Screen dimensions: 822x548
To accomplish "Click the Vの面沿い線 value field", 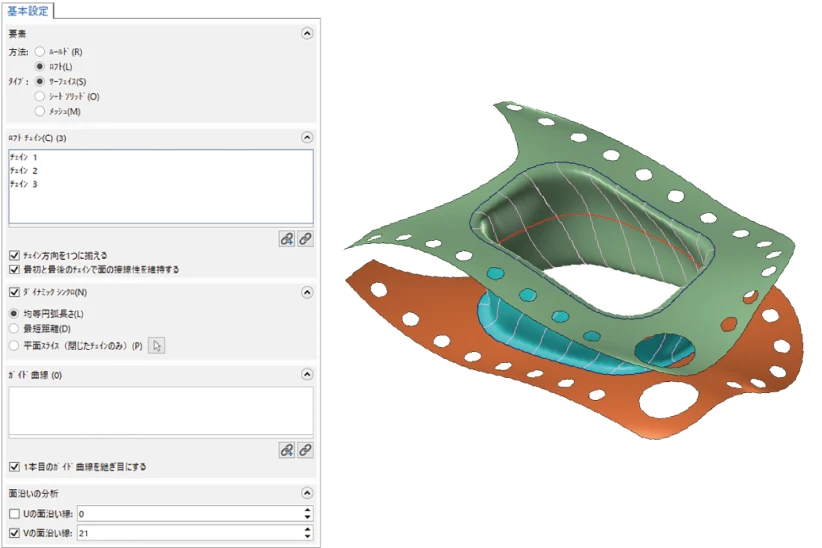I will [180, 533].
